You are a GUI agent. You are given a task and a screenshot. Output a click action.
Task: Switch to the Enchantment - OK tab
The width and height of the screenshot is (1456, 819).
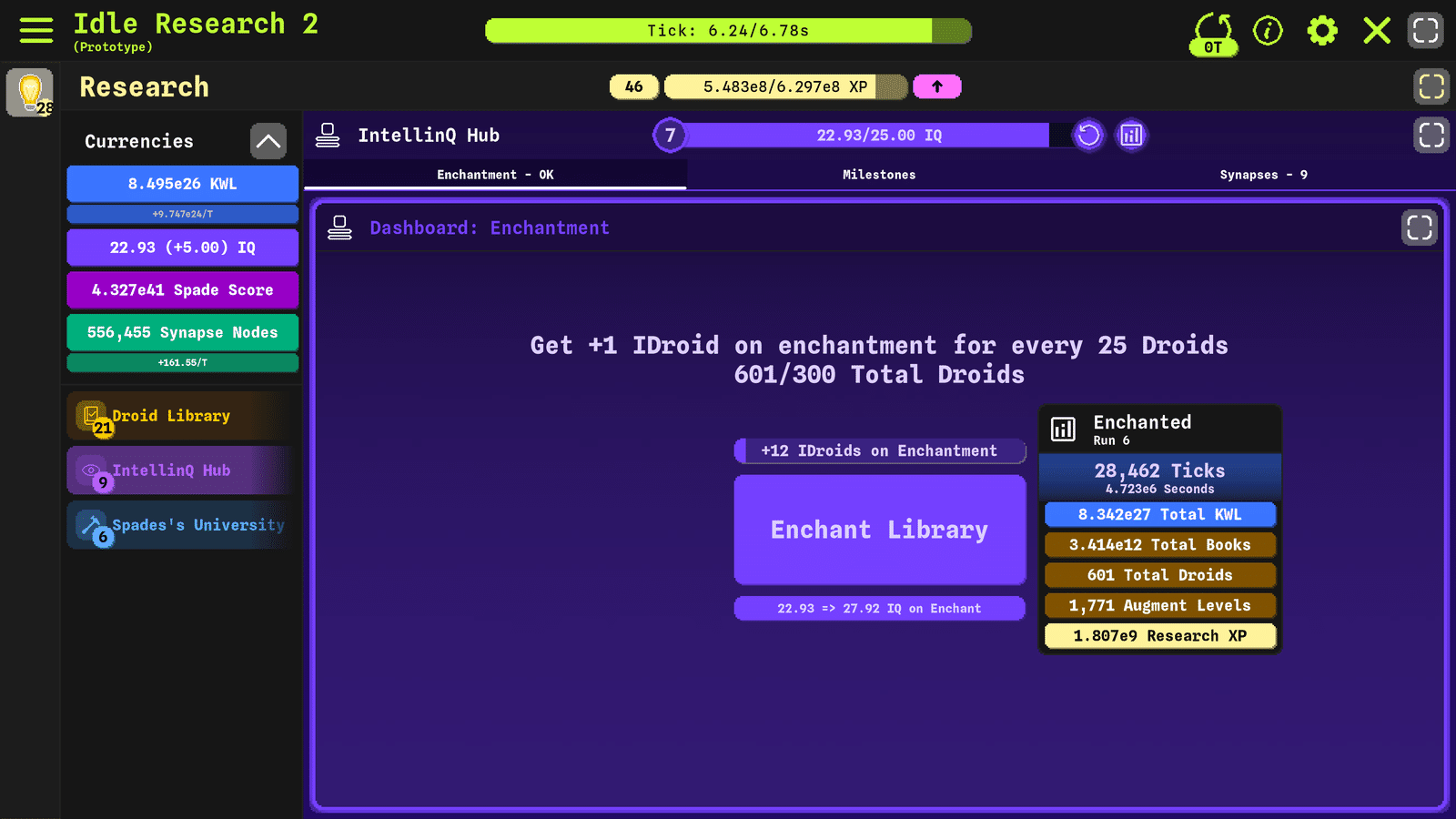[495, 175]
